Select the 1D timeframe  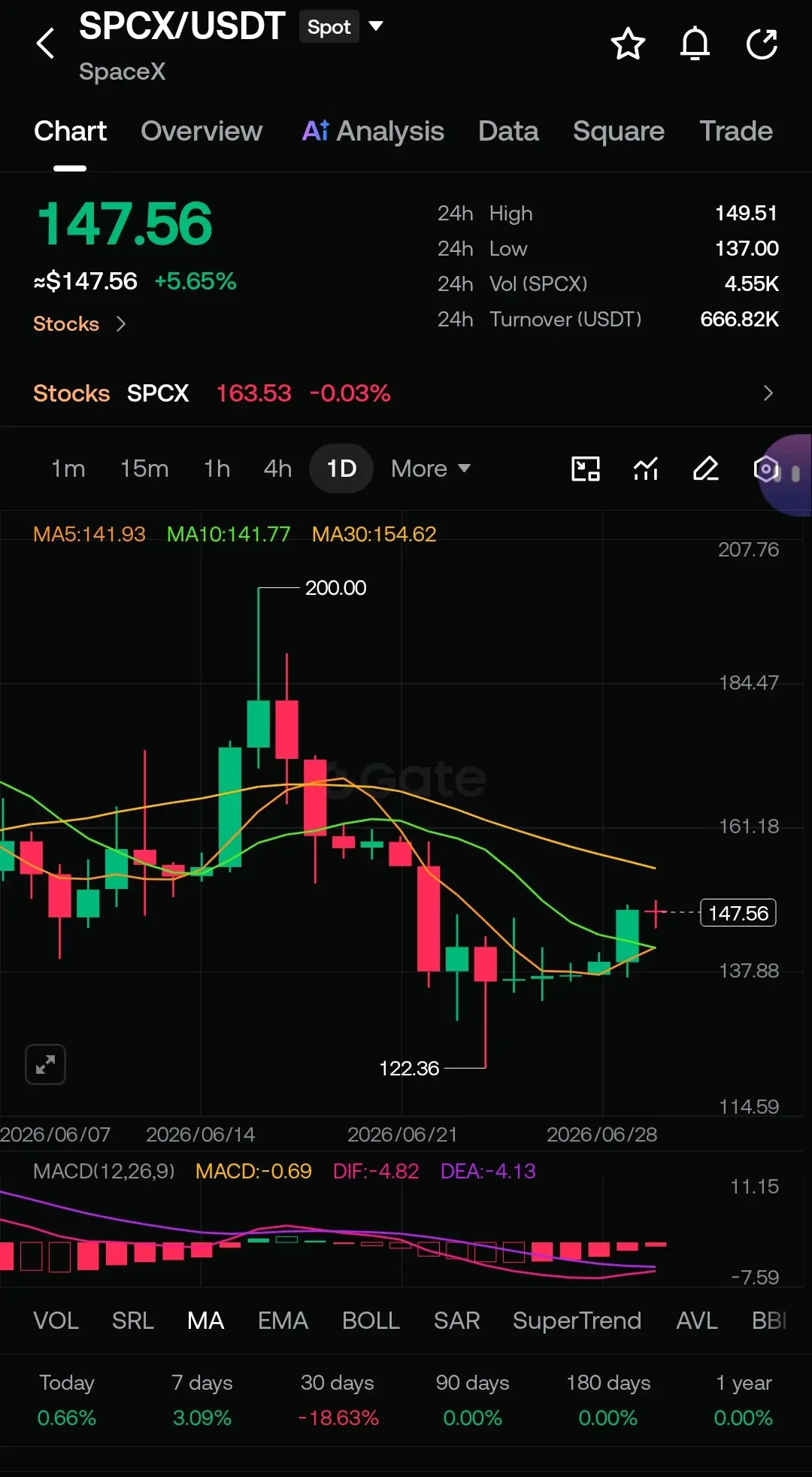341,469
